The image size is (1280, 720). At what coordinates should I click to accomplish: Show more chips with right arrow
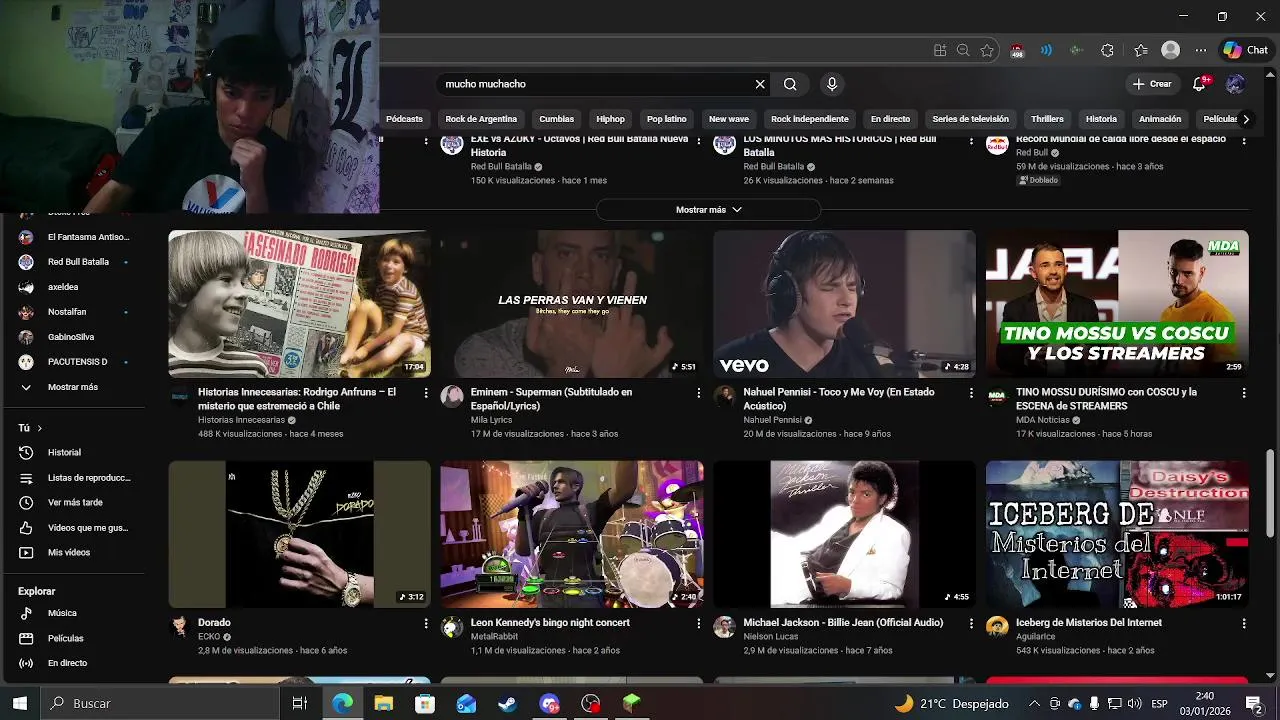point(1245,119)
